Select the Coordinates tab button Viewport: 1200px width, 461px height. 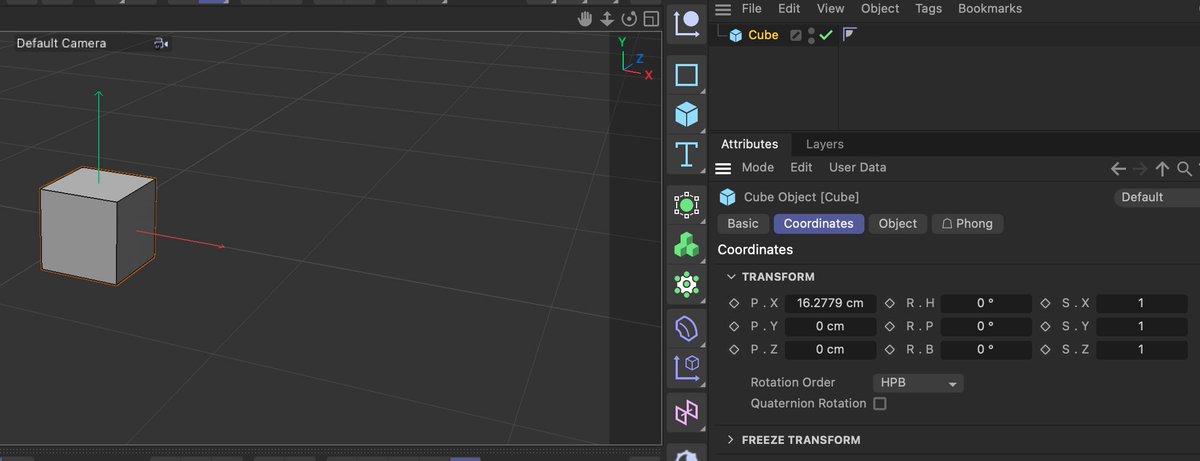click(819, 224)
